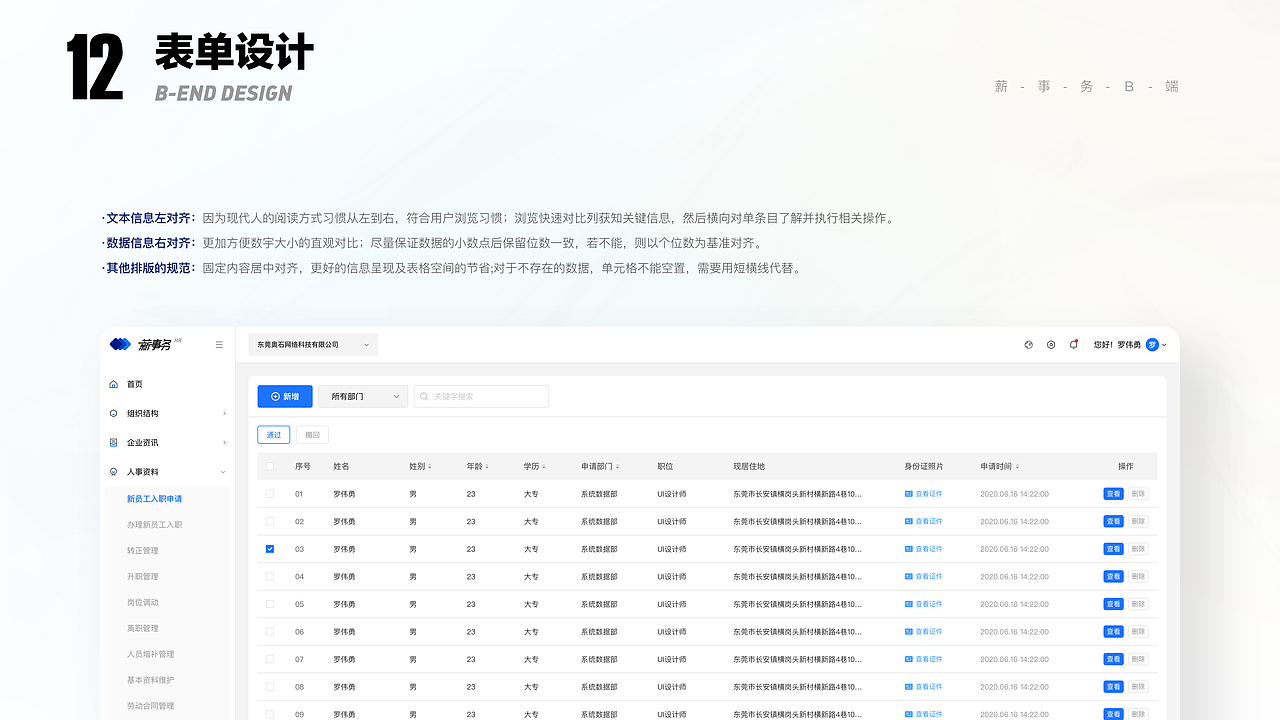This screenshot has height=720, width=1280.
Task: Click the badge icon beside 人事资料
Action: pyautogui.click(x=113, y=472)
